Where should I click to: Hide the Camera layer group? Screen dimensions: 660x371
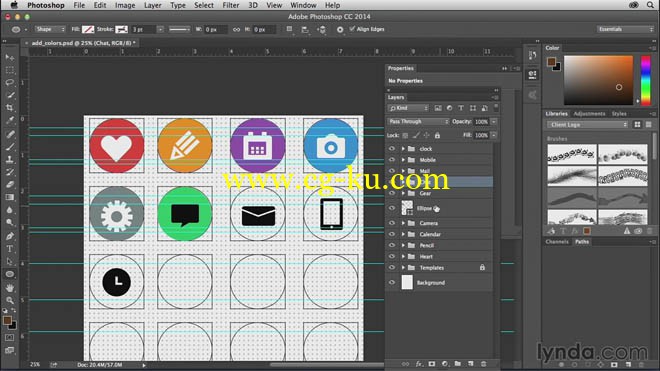392,223
